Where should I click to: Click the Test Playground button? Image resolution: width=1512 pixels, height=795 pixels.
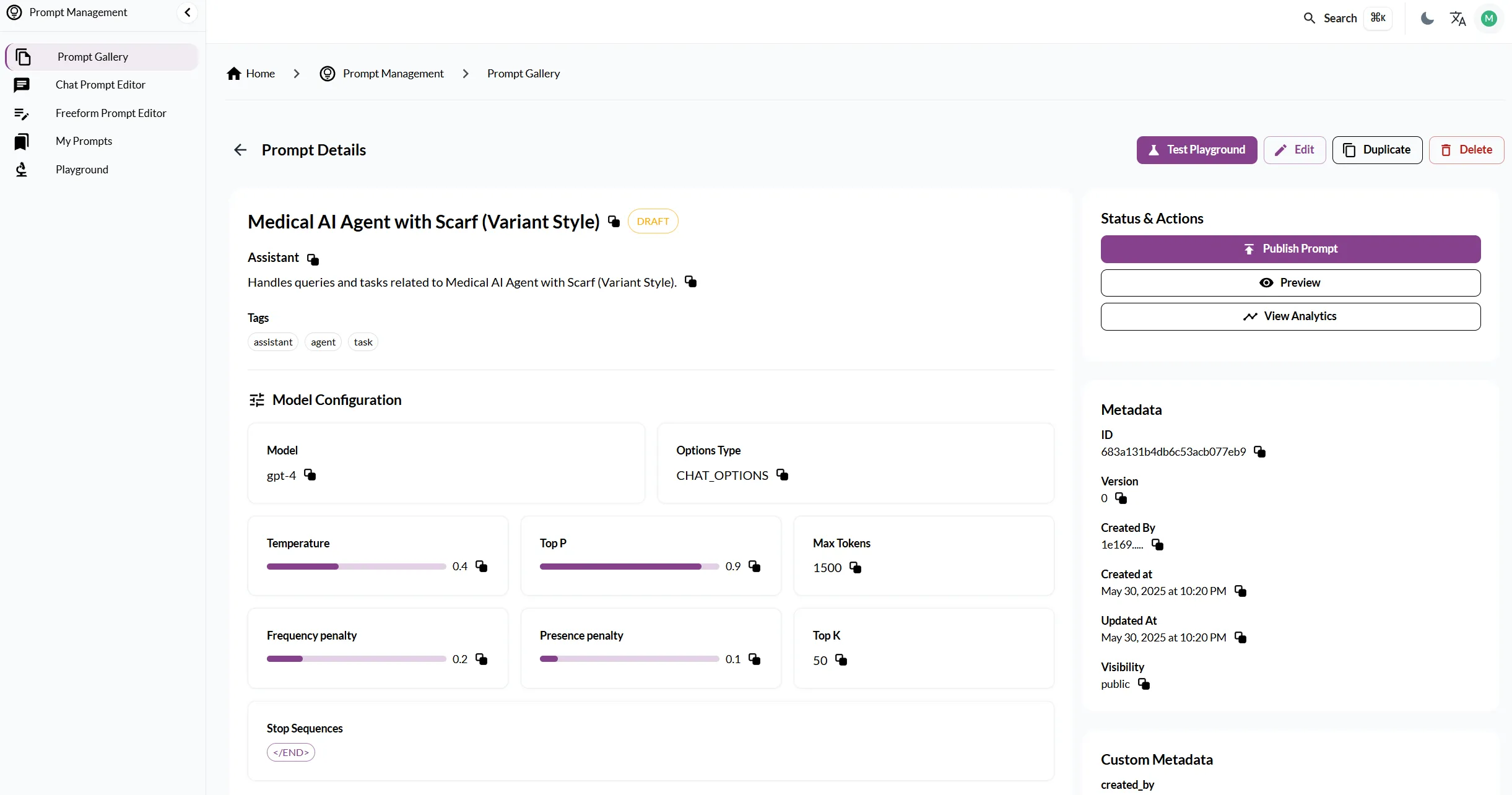[x=1197, y=150]
